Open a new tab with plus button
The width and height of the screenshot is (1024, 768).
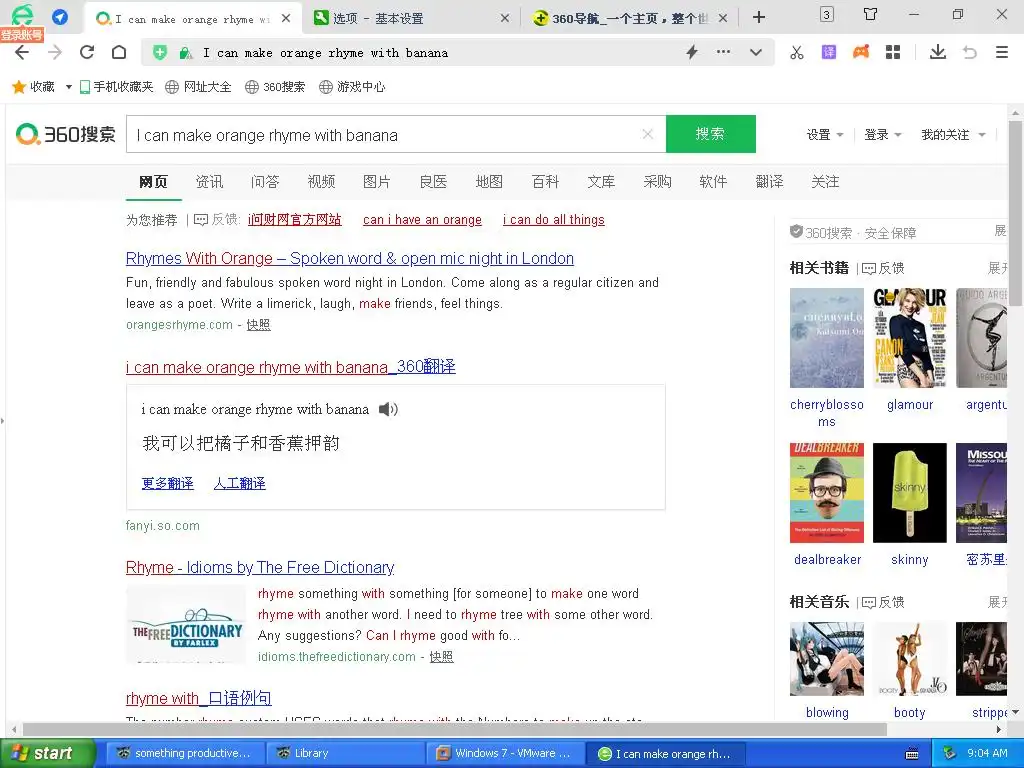tap(759, 18)
